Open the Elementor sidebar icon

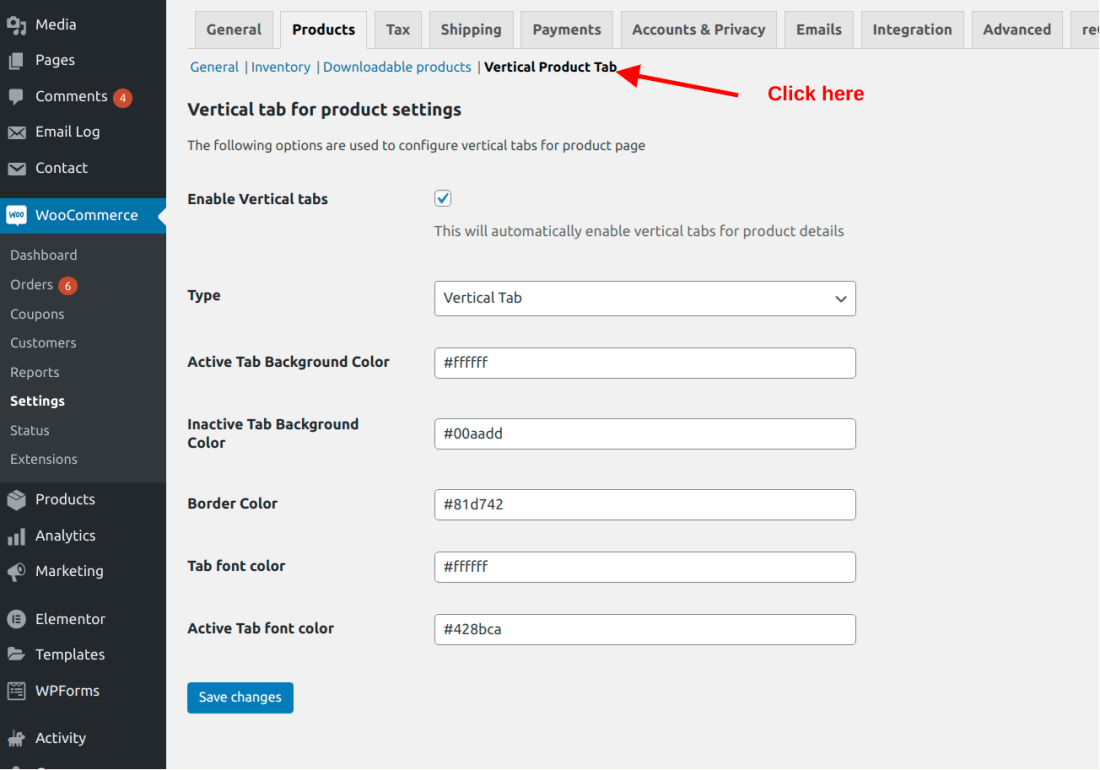(18, 618)
